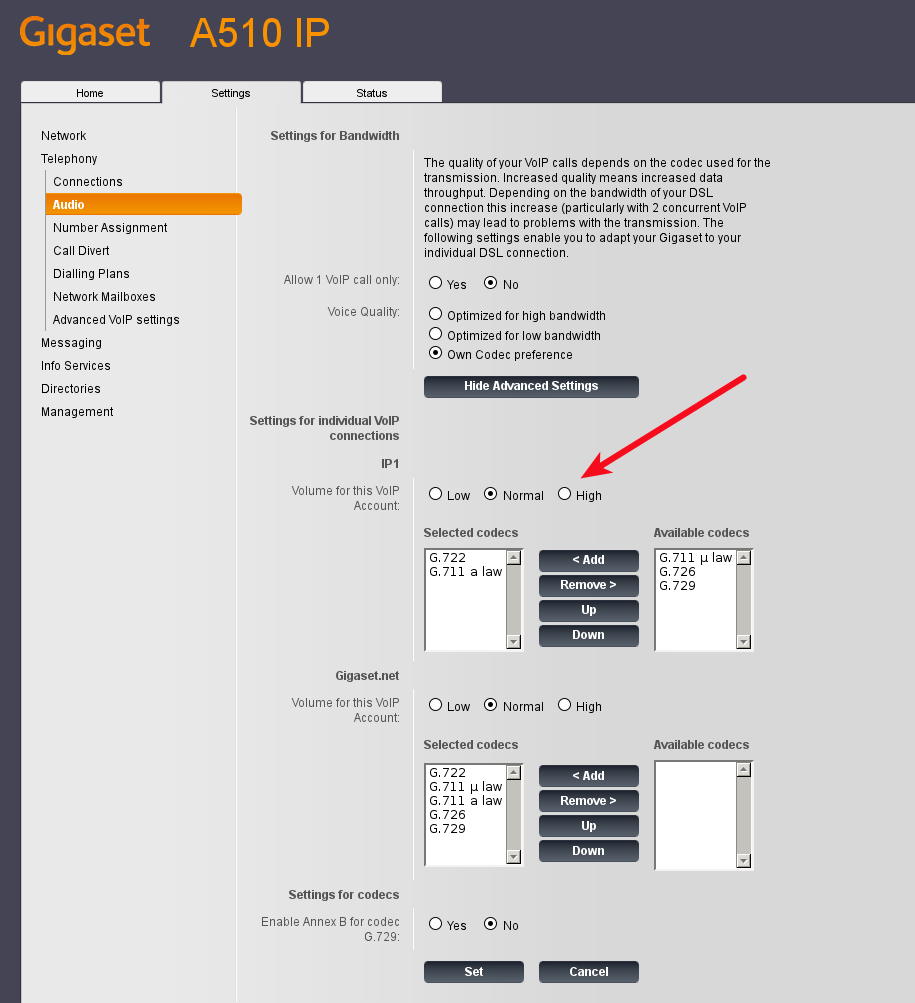This screenshot has width=915, height=1003.
Task: Set Gigaset.net volume to High
Action: [564, 704]
